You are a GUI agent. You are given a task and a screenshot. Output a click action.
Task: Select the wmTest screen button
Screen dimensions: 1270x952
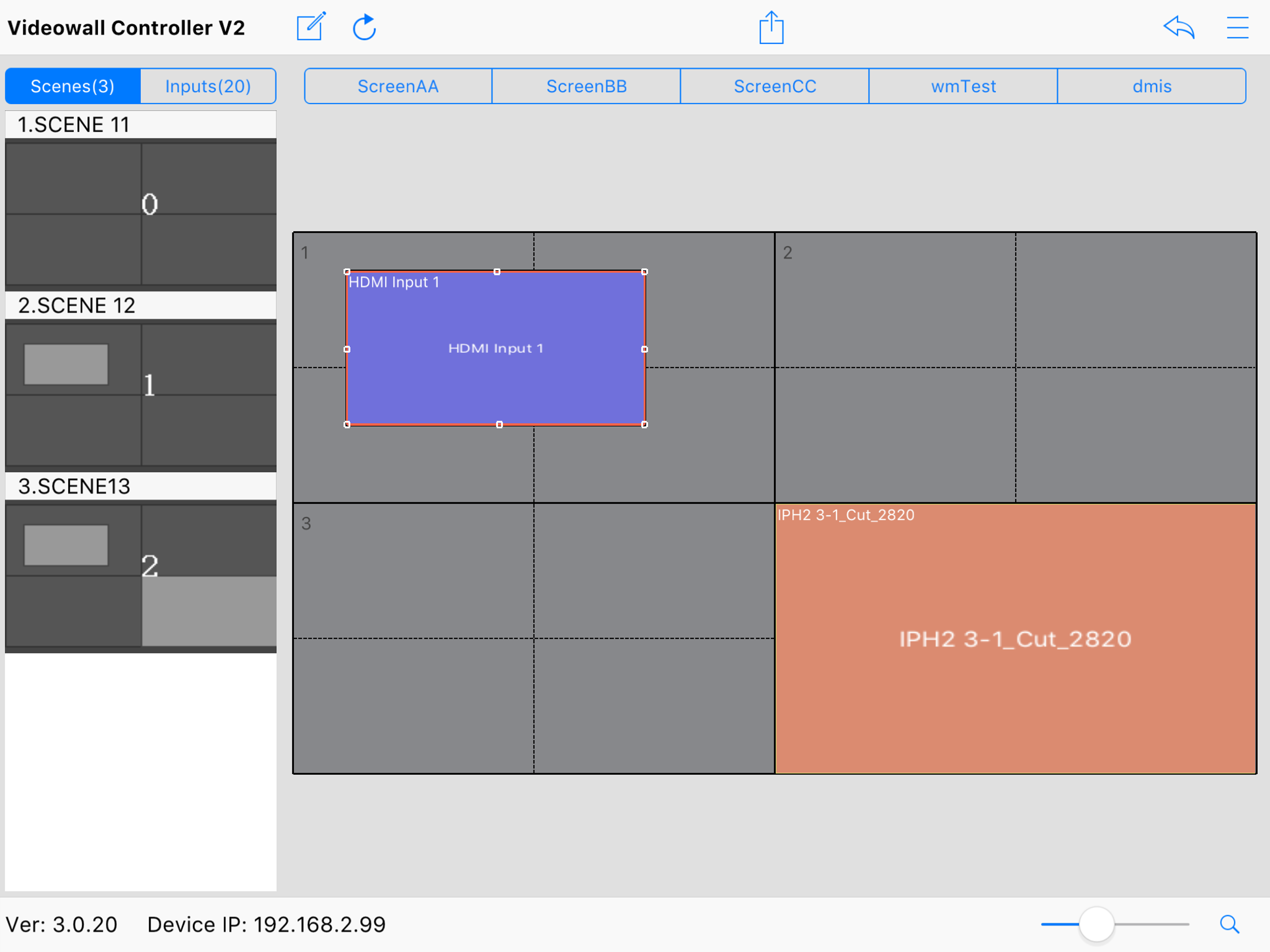[963, 86]
